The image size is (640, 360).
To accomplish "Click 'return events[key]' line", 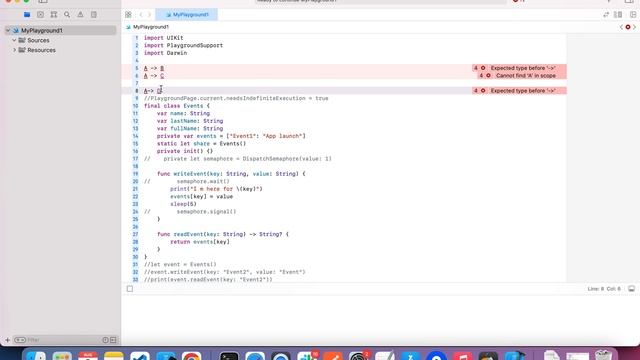I will click(x=200, y=242).
